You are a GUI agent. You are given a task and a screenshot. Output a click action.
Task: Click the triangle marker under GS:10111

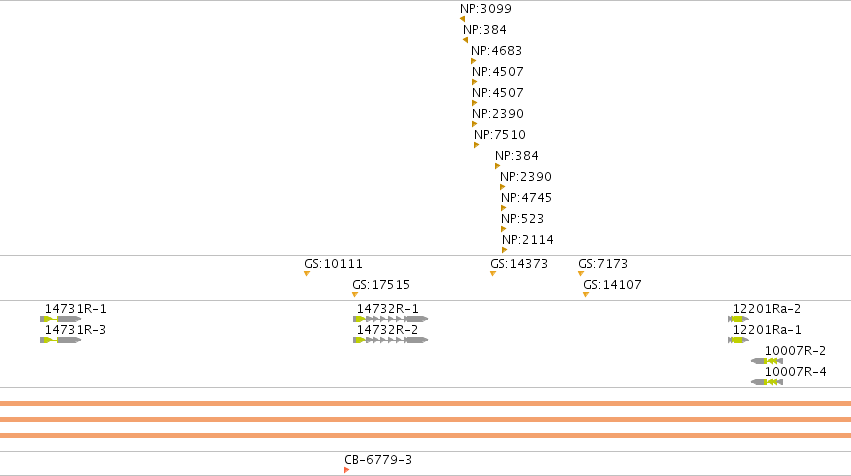pyautogui.click(x=307, y=274)
